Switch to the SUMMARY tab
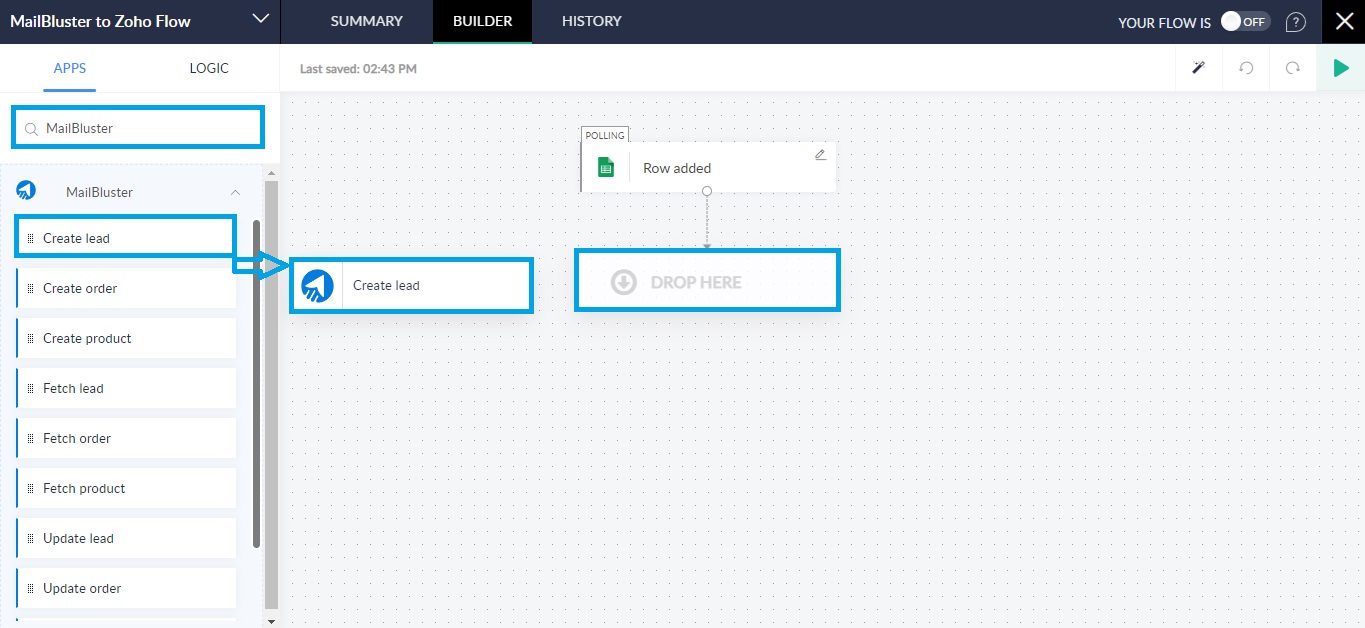Viewport: 1365px width, 628px height. pyautogui.click(x=366, y=21)
